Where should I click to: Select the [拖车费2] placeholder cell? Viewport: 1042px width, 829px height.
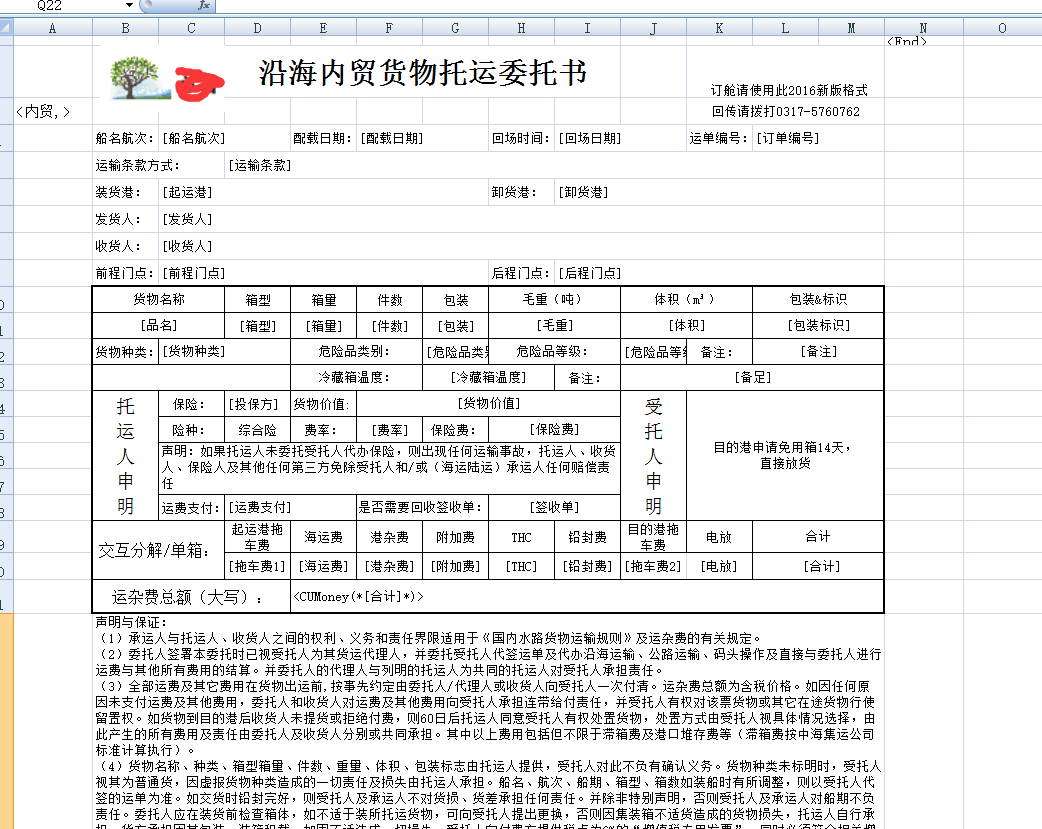point(653,566)
